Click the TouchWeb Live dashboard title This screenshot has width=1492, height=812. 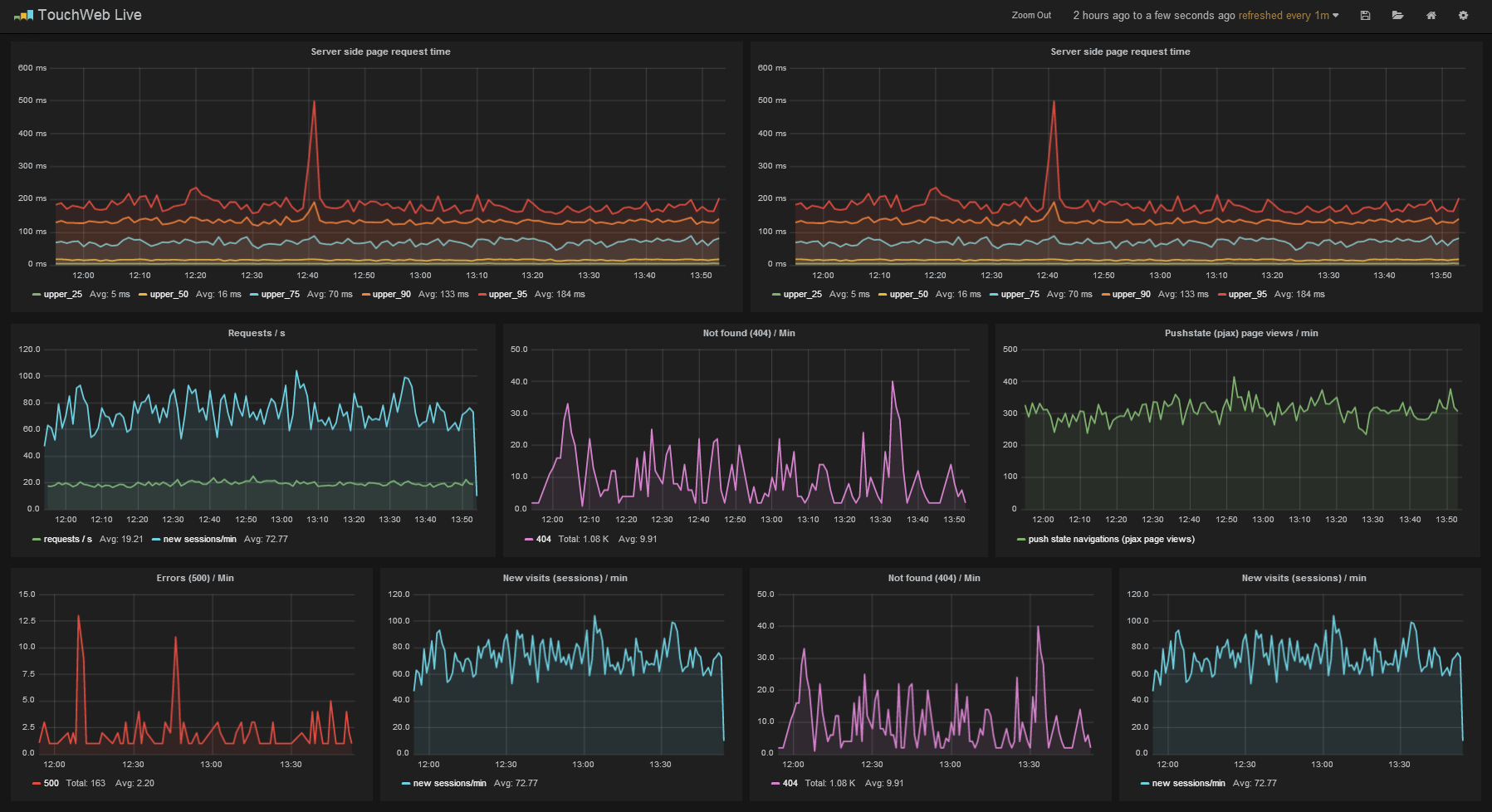90,15
